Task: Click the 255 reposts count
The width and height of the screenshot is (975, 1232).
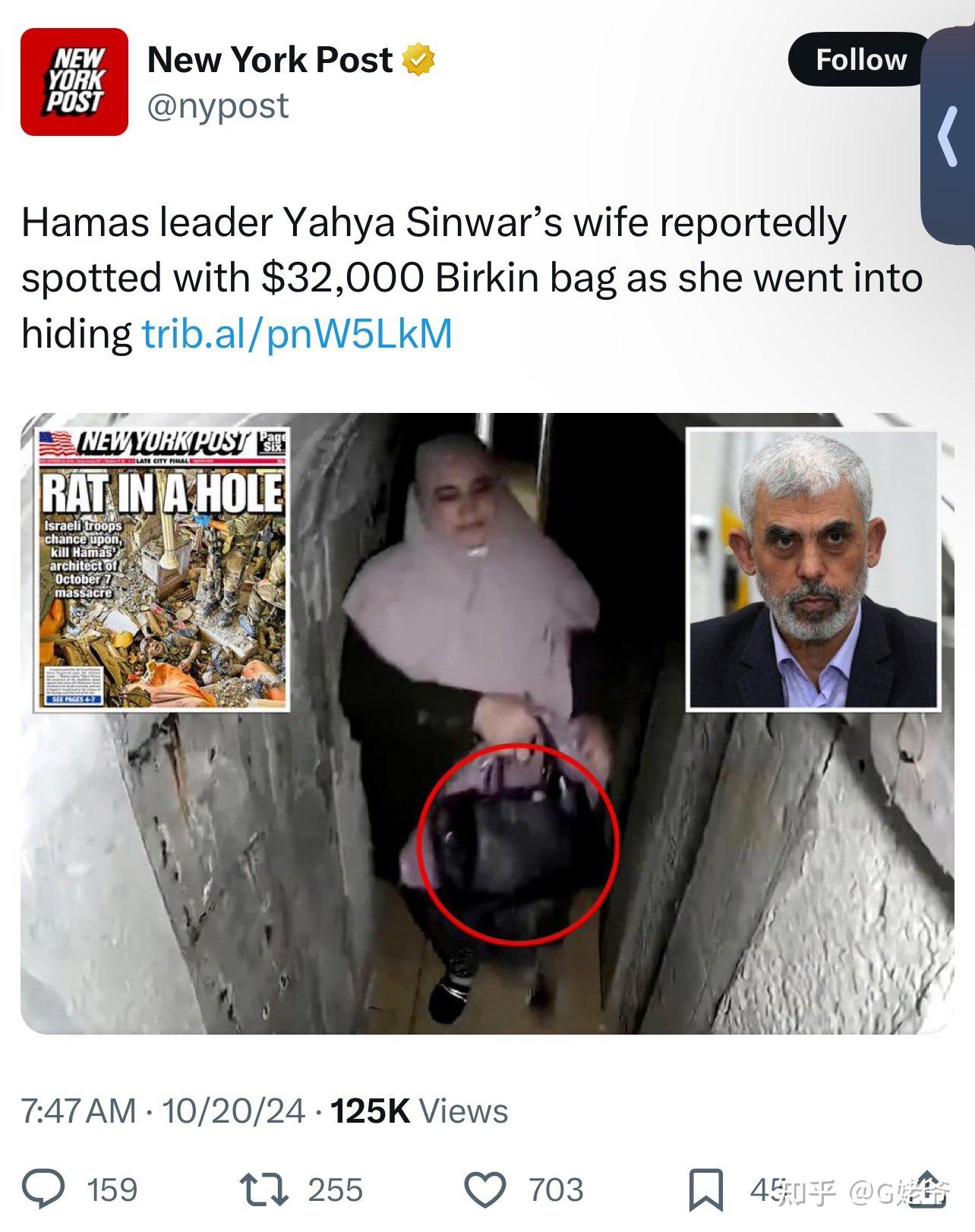Action: pyautogui.click(x=335, y=1189)
